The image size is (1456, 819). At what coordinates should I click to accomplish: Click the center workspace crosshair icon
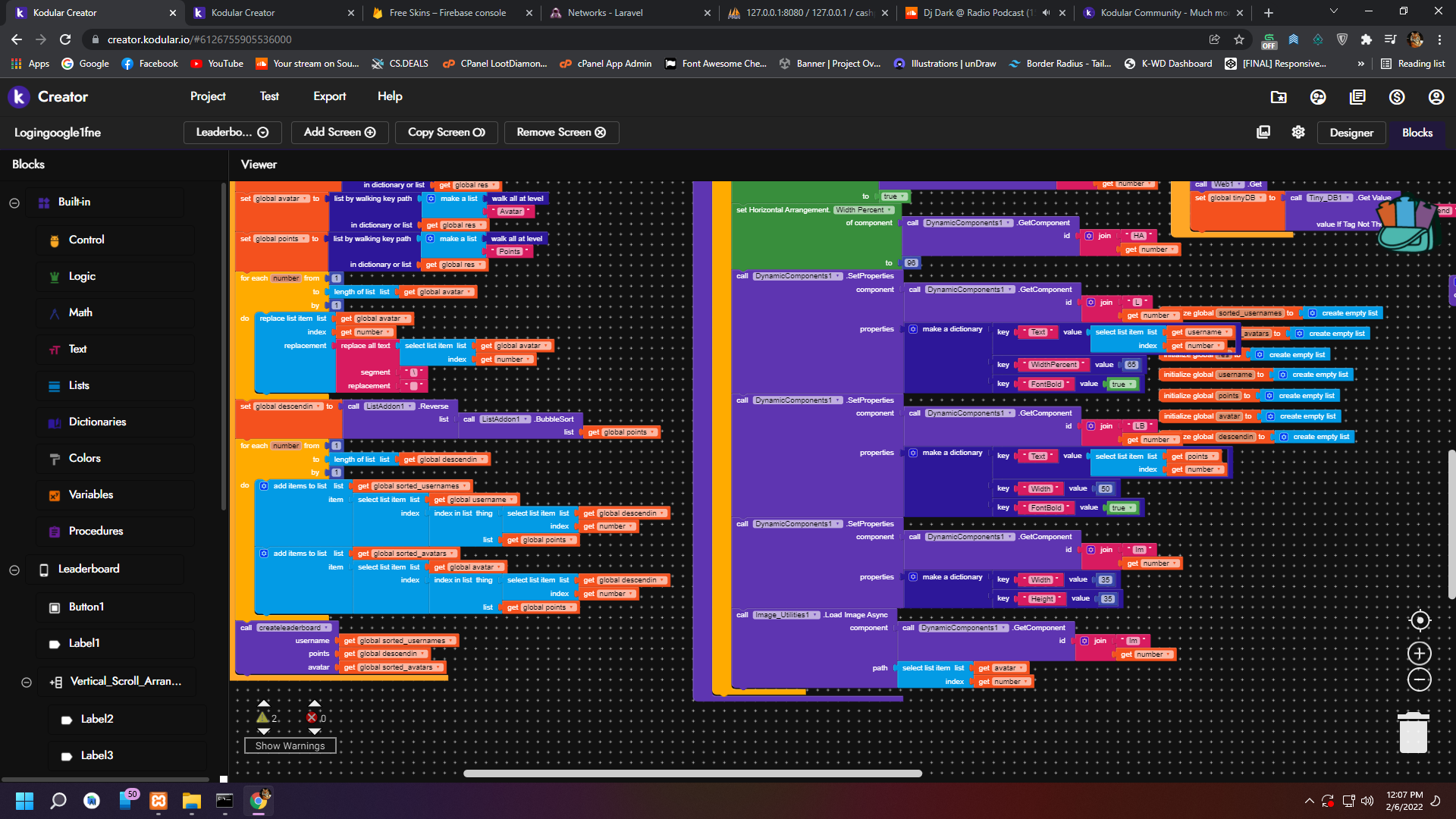1420,620
